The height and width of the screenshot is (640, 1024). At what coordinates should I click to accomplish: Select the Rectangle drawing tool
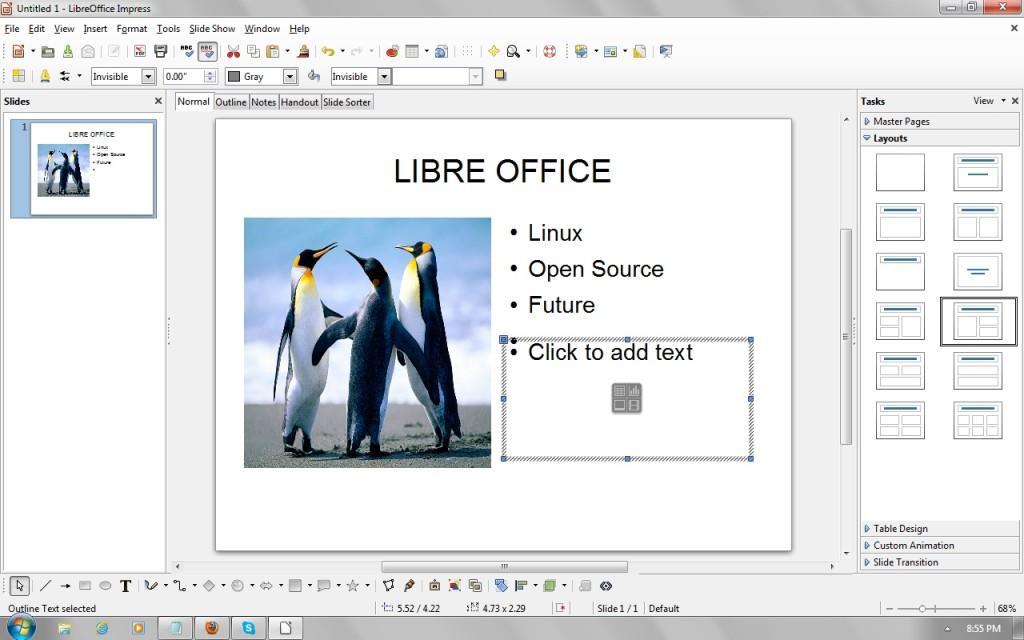pyautogui.click(x=85, y=586)
